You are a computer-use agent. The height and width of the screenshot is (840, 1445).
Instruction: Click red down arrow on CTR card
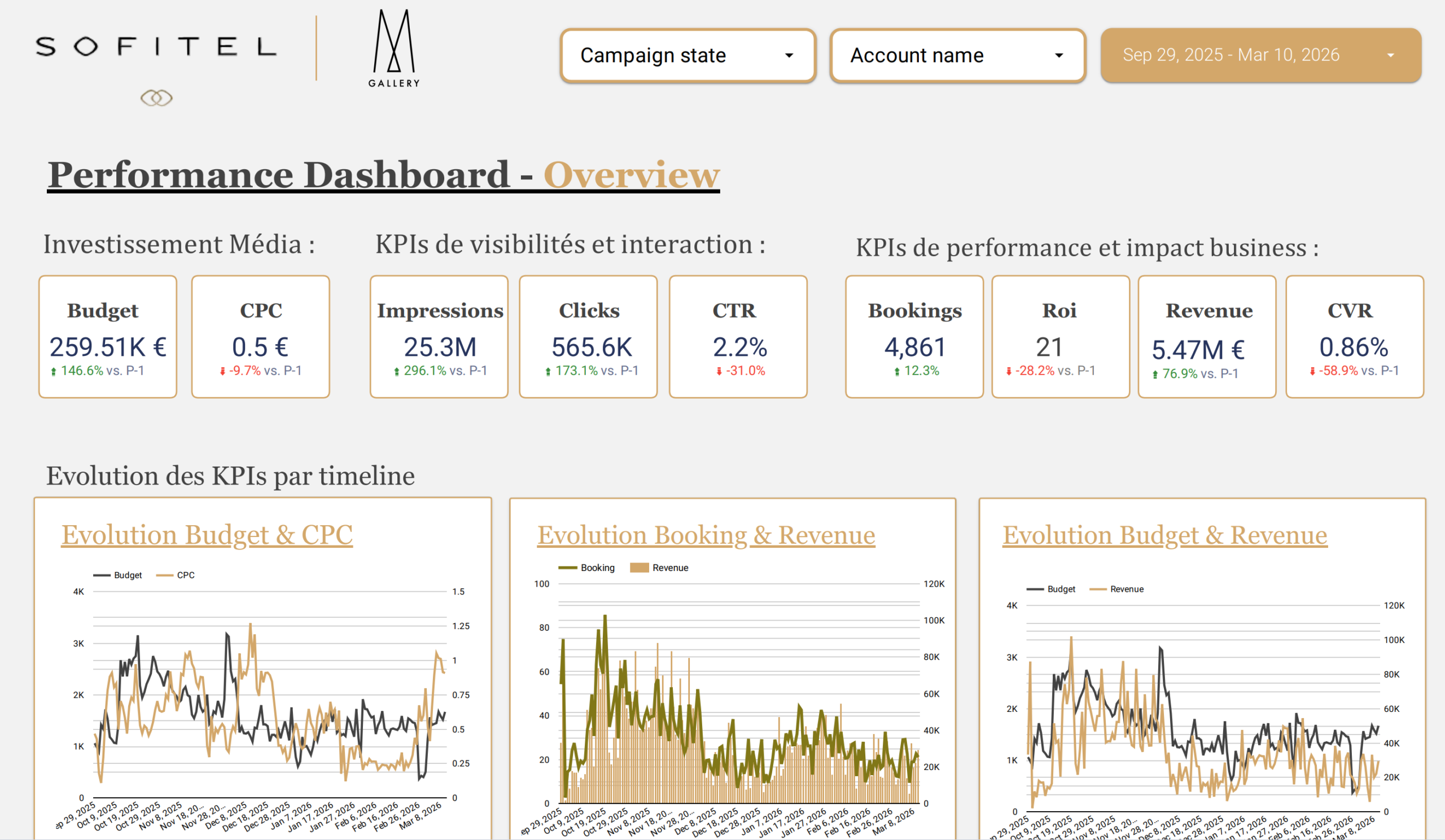tap(719, 372)
